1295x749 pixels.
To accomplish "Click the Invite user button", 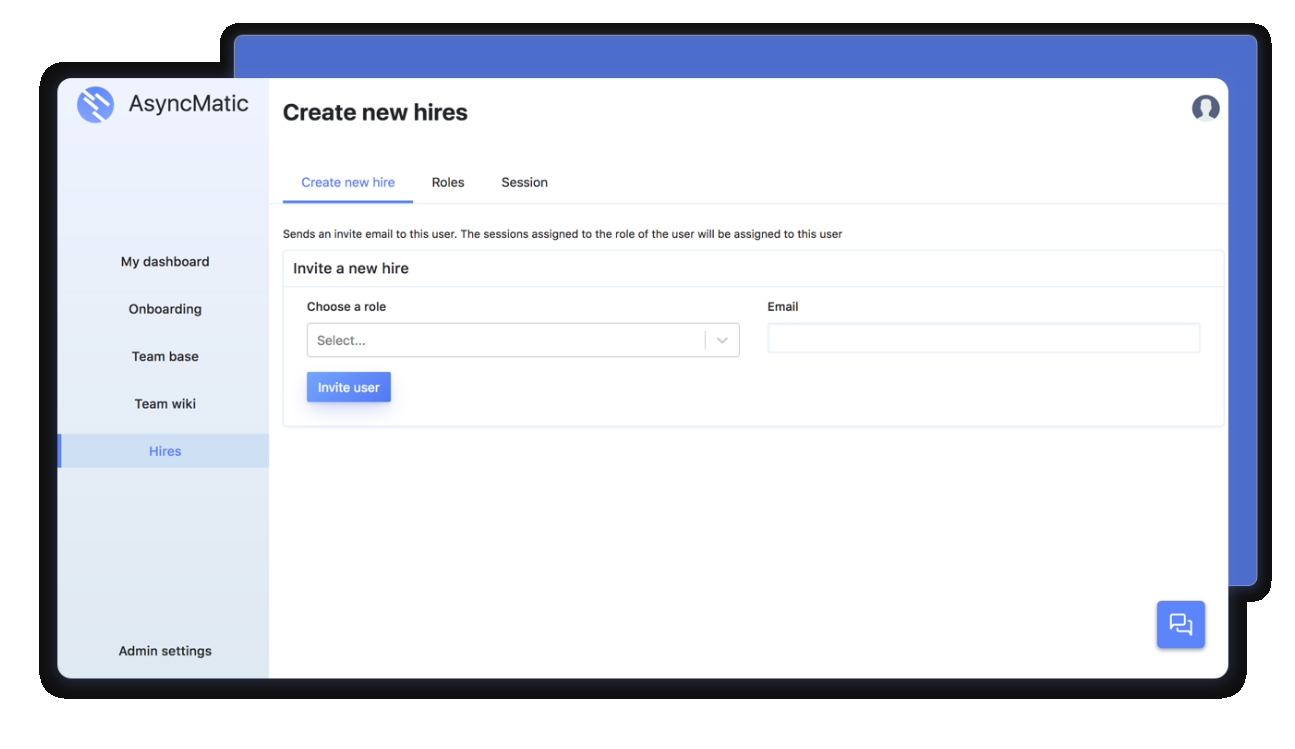I will [349, 387].
